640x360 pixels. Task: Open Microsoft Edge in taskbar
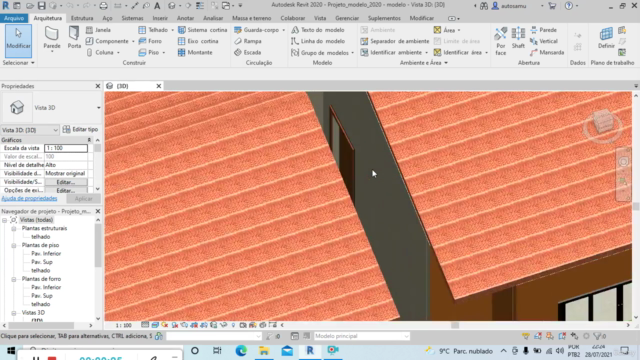click(x=241, y=351)
